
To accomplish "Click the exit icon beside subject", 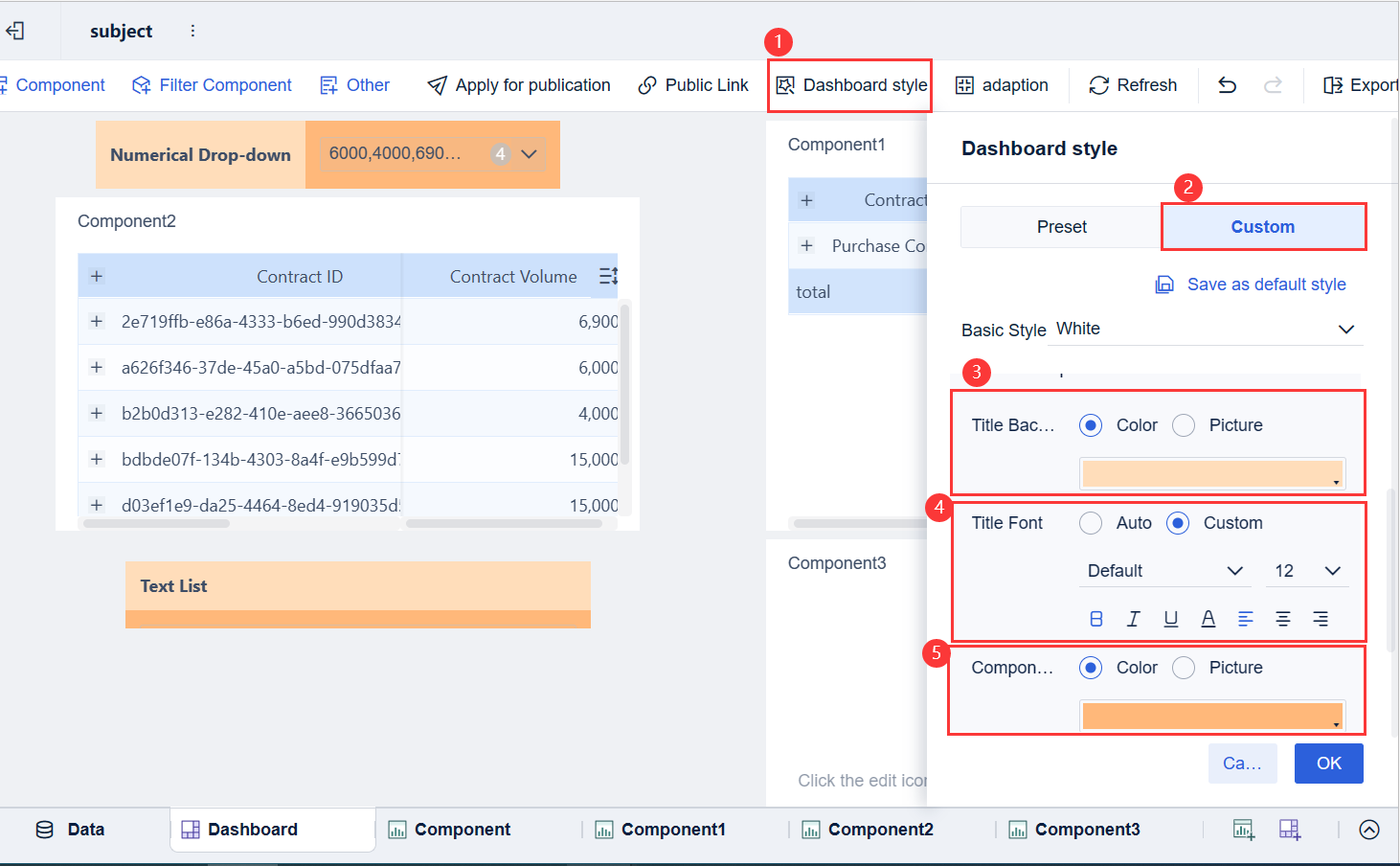I will pos(15,31).
